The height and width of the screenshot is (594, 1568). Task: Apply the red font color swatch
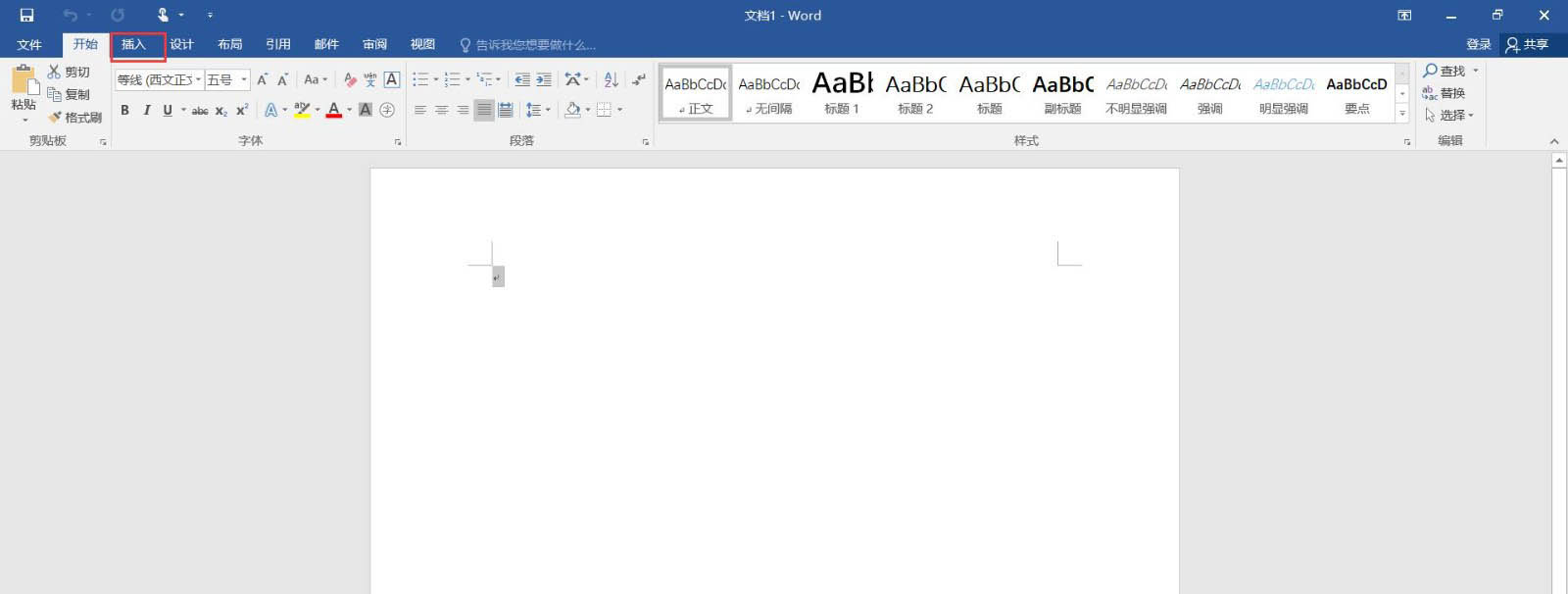coord(334,110)
